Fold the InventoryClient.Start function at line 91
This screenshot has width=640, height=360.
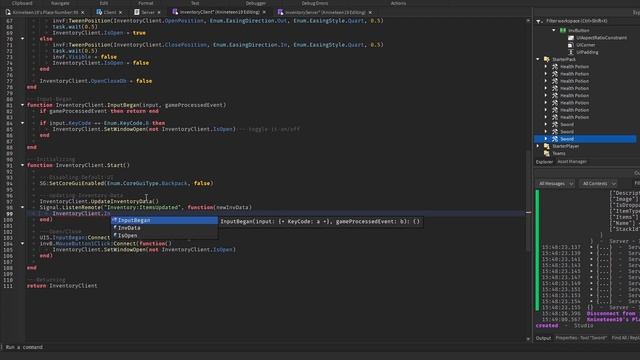[x=22, y=165]
